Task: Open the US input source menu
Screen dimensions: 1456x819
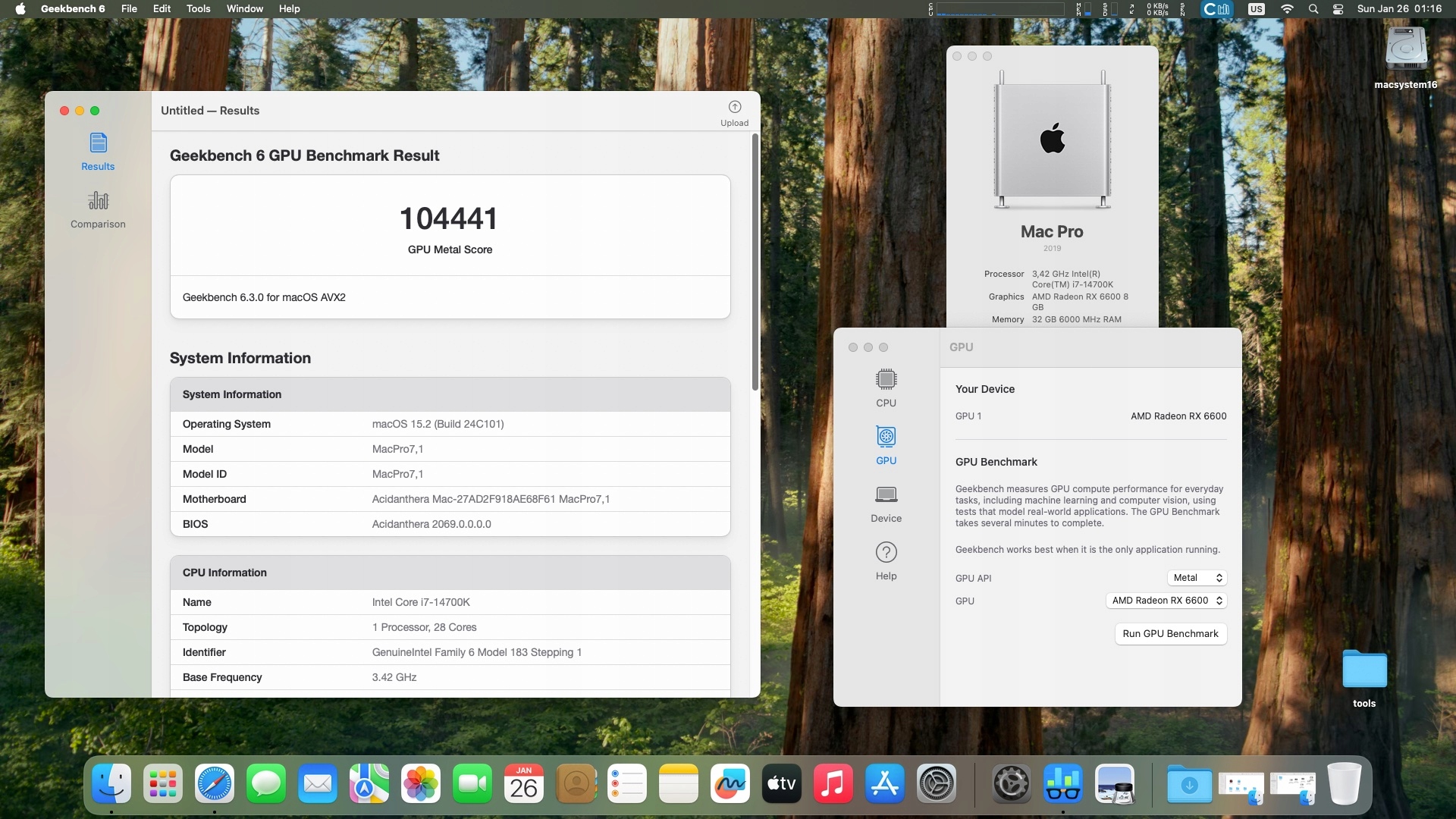Action: (1257, 9)
